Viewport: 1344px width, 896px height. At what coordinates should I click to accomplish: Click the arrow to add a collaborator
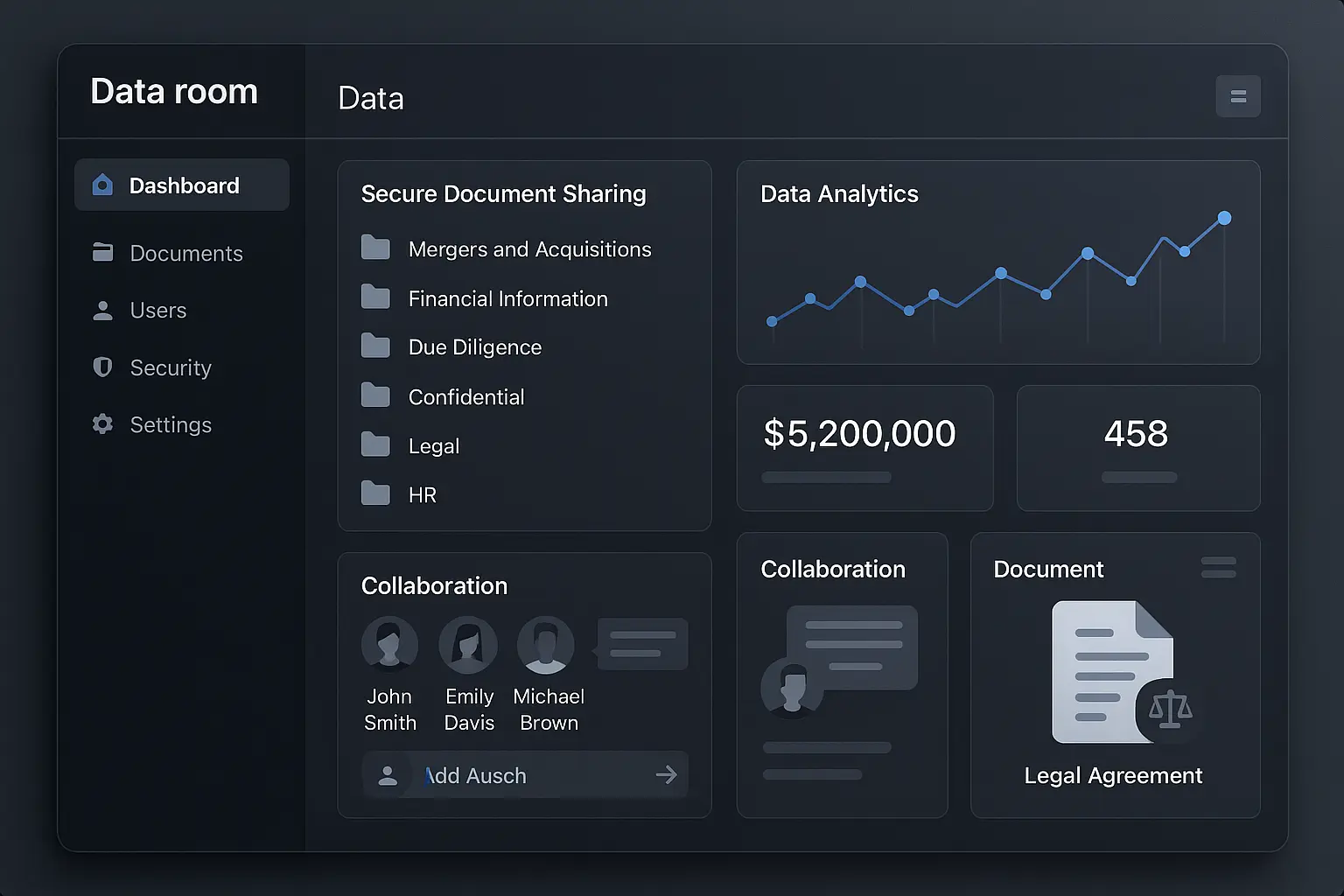tap(666, 775)
